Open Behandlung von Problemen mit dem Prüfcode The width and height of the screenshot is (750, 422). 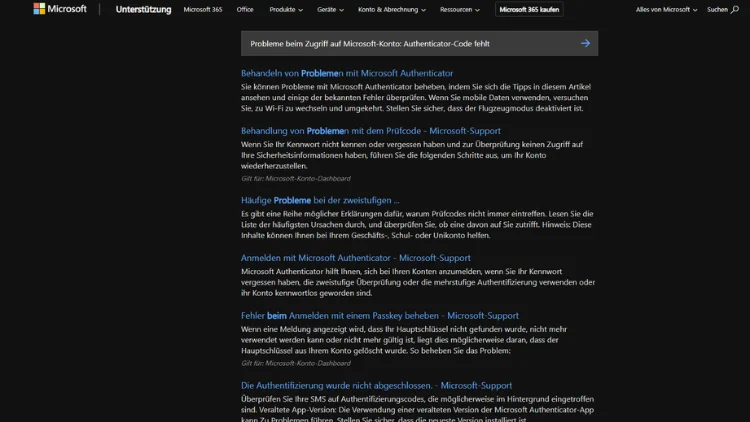point(369,130)
